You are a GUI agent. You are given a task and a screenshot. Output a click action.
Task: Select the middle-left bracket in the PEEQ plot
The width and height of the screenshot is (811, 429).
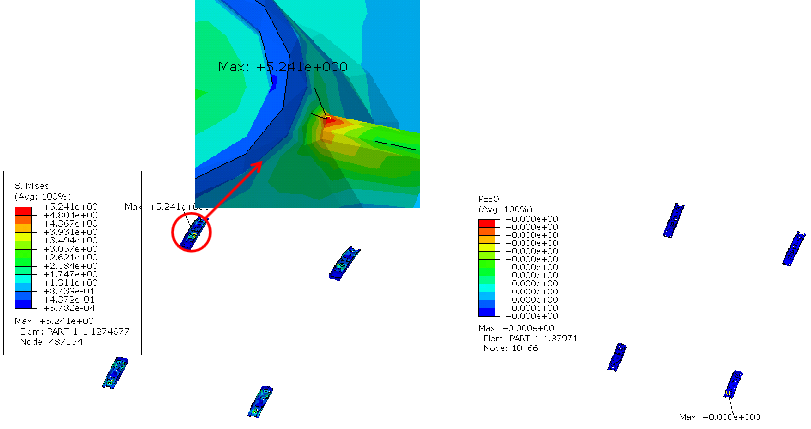[x=619, y=356]
